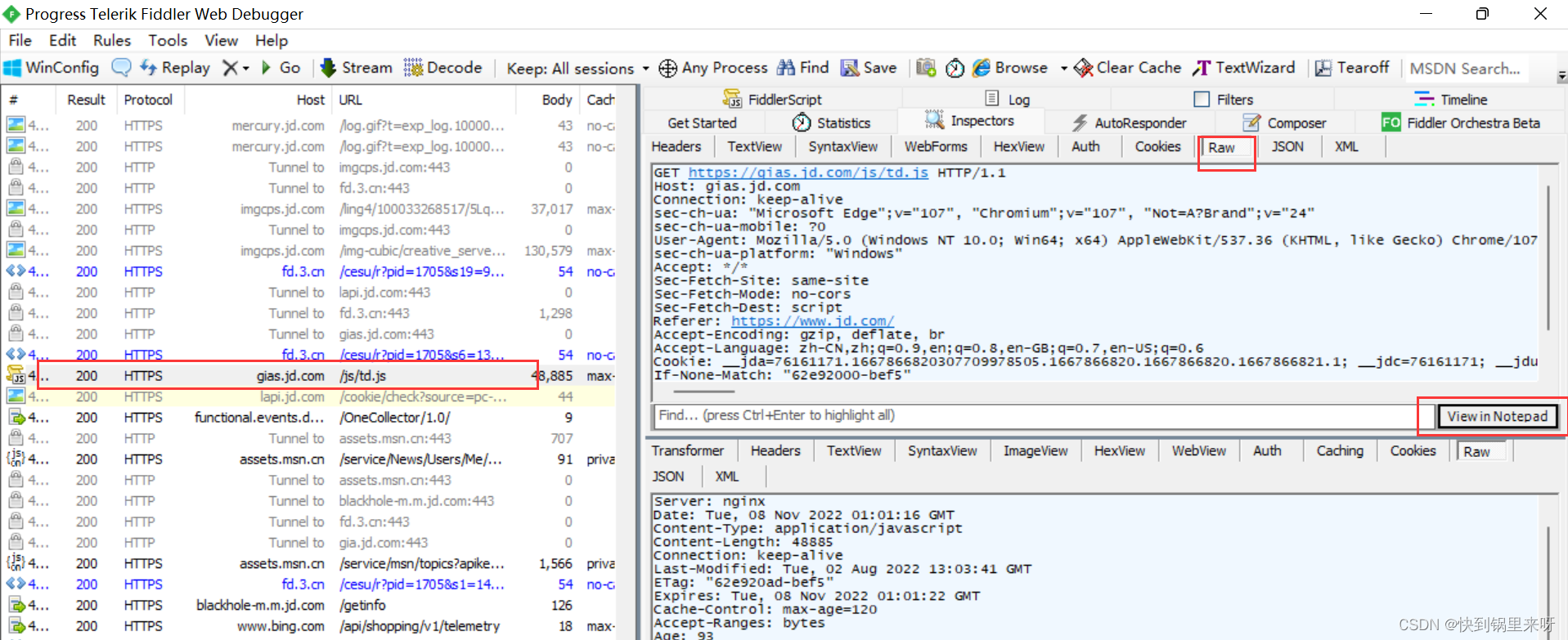Expand the Browse dropdown arrow
The height and width of the screenshot is (640, 1568).
1063,69
